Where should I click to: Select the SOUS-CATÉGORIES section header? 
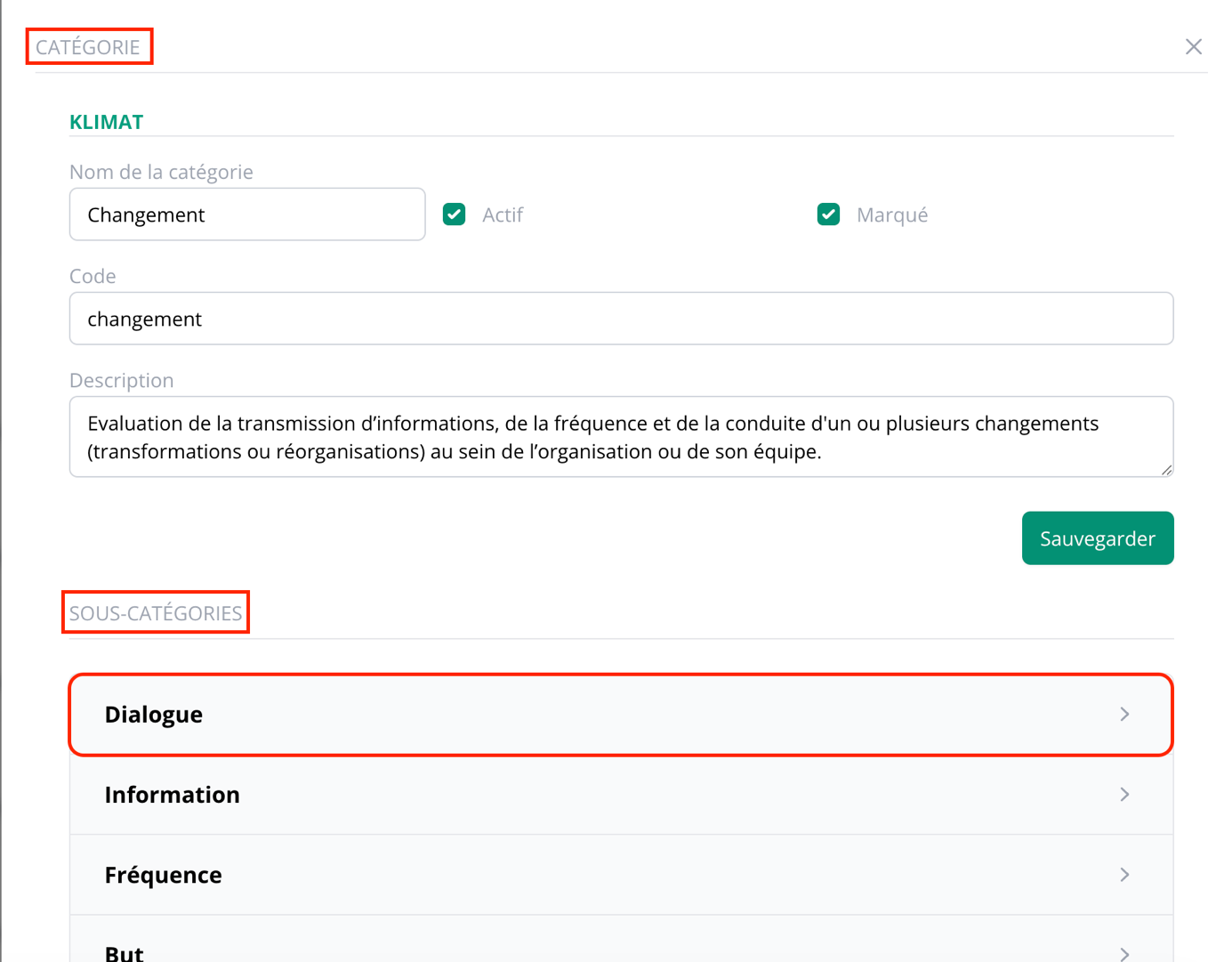click(156, 613)
